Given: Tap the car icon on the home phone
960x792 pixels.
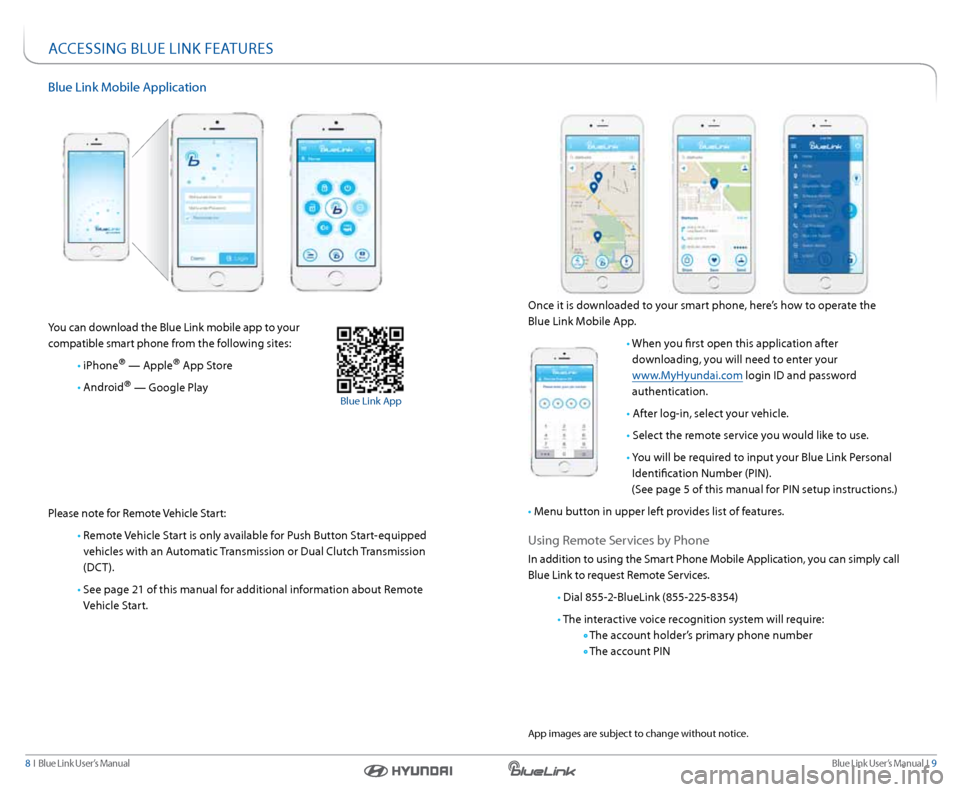Looking at the screenshot, I should [x=348, y=228].
